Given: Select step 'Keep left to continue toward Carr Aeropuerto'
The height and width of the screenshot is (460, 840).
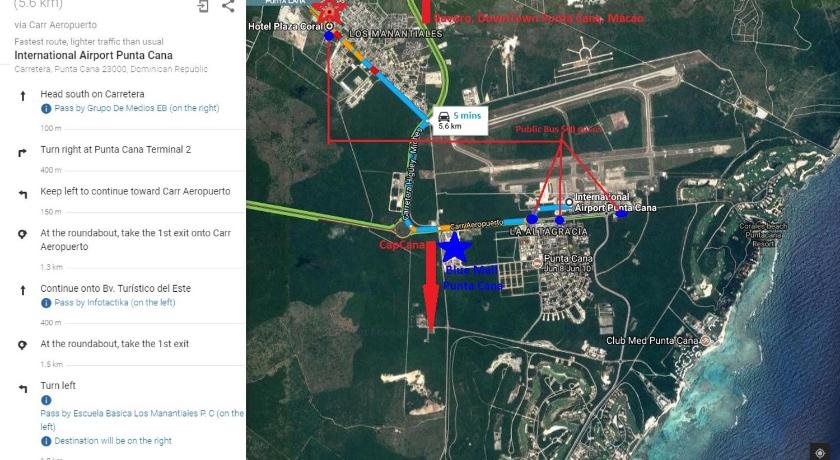Looking at the screenshot, I should tap(136, 192).
